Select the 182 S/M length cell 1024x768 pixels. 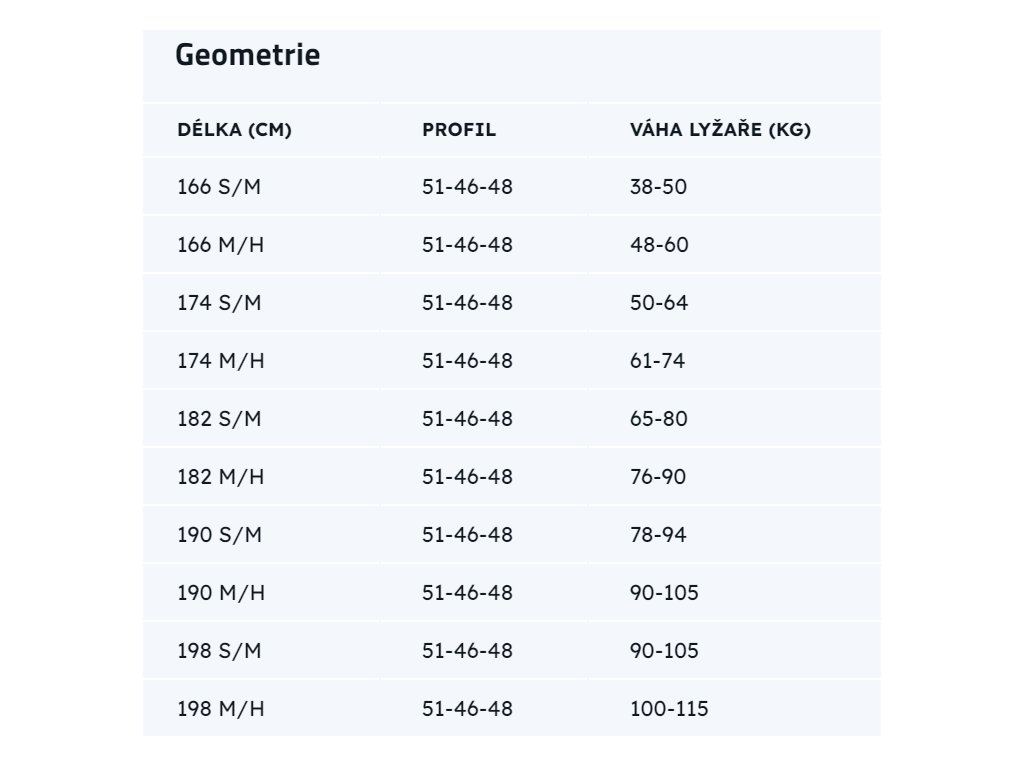[x=219, y=419]
